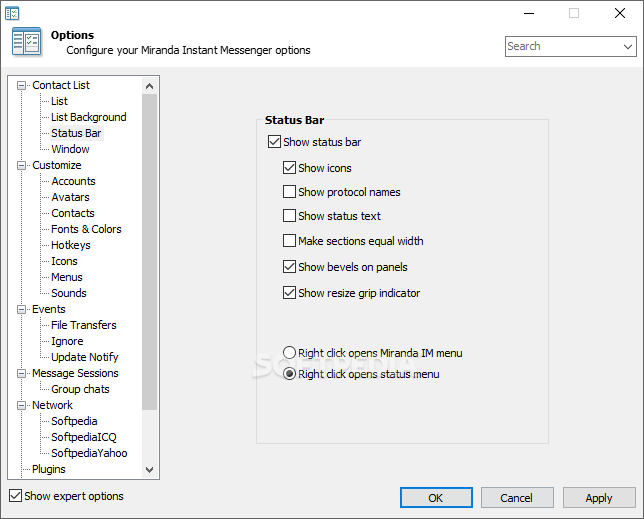644x519 pixels.
Task: Select the Message Sessions category label
Action: pos(75,373)
